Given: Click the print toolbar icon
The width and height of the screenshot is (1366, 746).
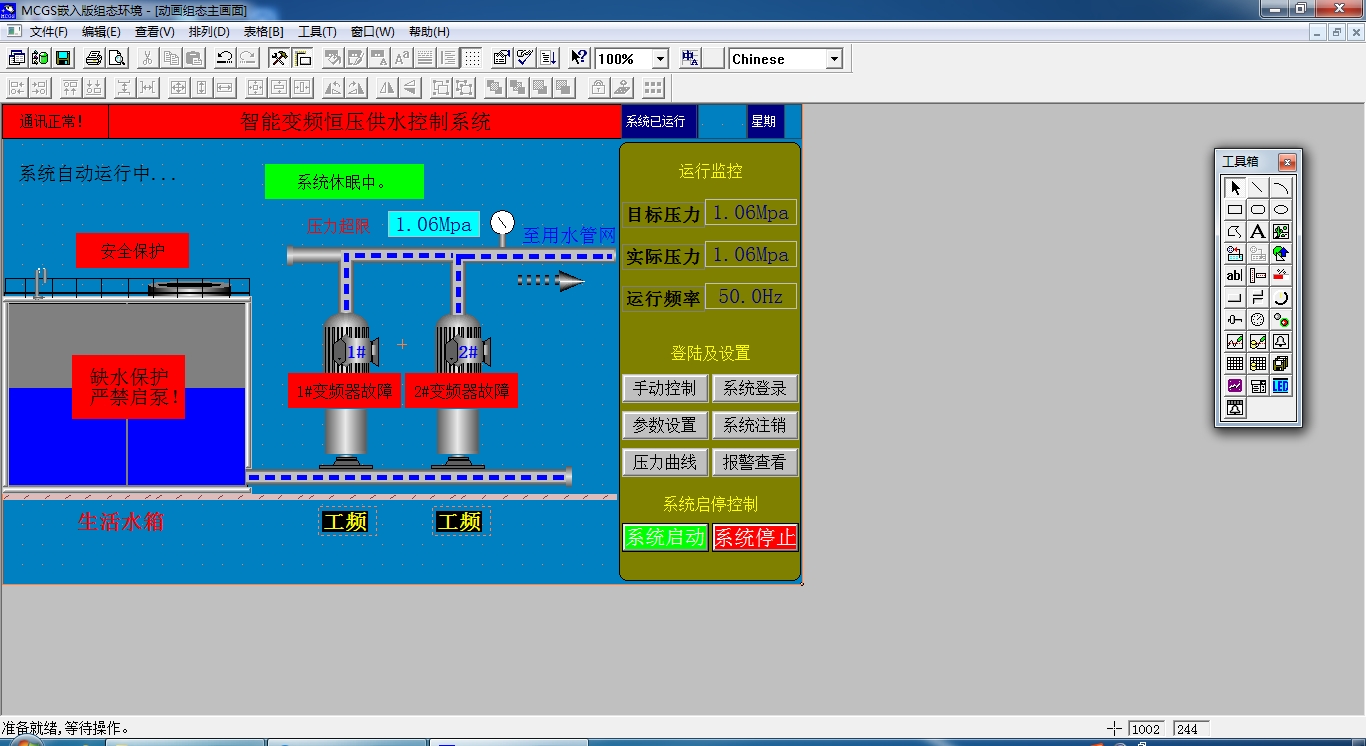Looking at the screenshot, I should click(x=94, y=59).
